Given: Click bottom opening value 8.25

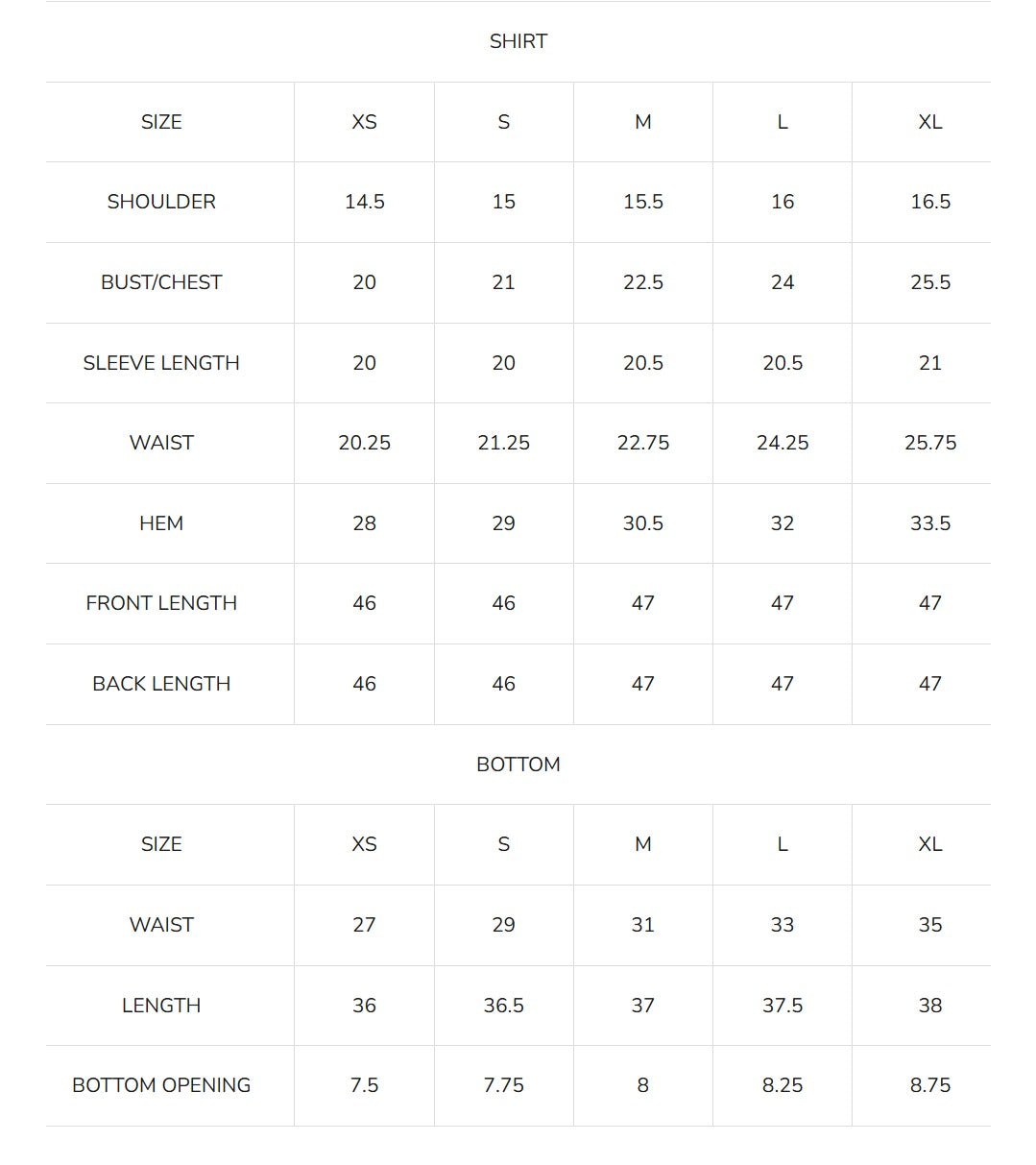Looking at the screenshot, I should pyautogui.click(x=783, y=1085).
